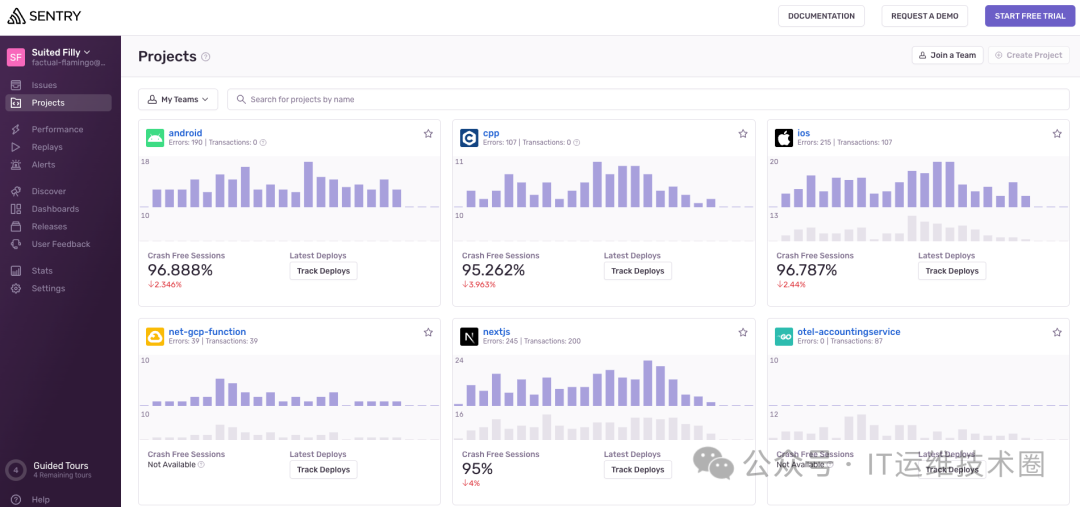Open the nextjs project link
Screen dimensions: 1080x507
pos(496,331)
